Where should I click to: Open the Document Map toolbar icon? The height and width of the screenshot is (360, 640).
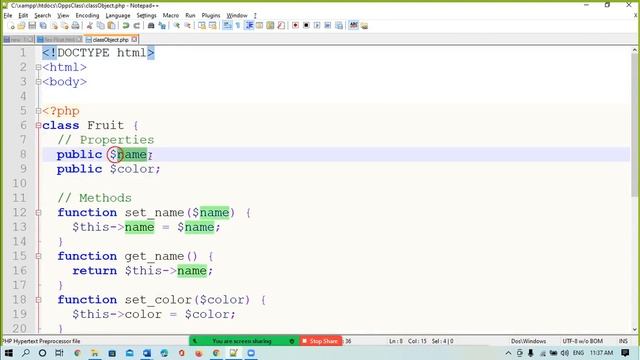pyautogui.click(x=270, y=26)
